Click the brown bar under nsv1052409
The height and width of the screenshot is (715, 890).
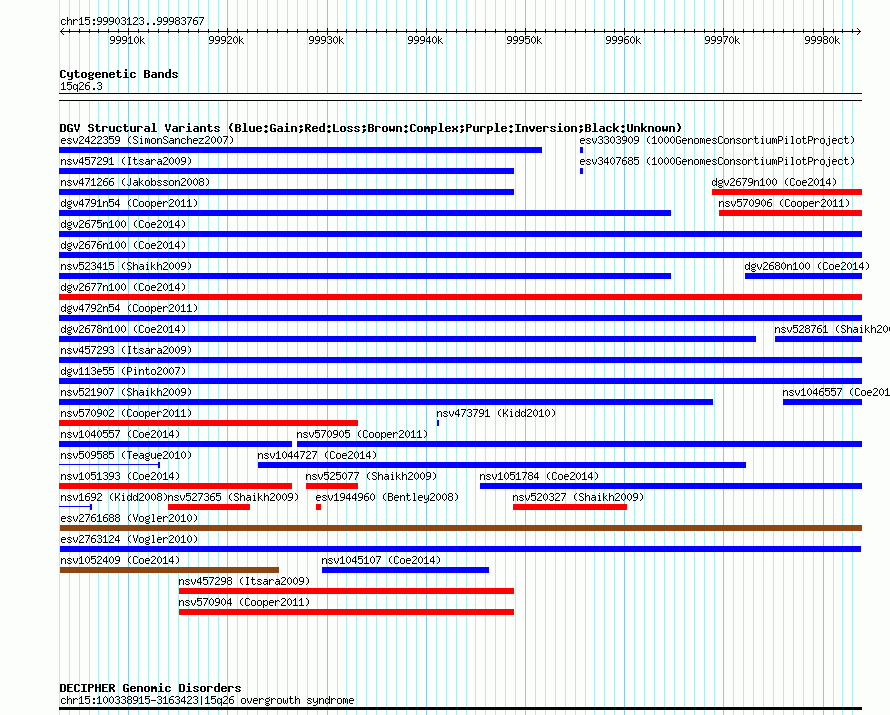(x=169, y=570)
